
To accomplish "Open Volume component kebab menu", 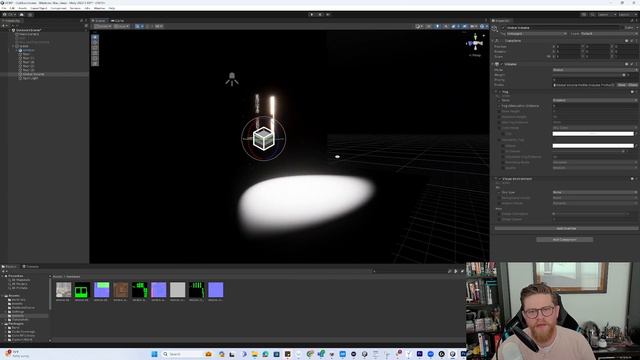I will (636, 64).
